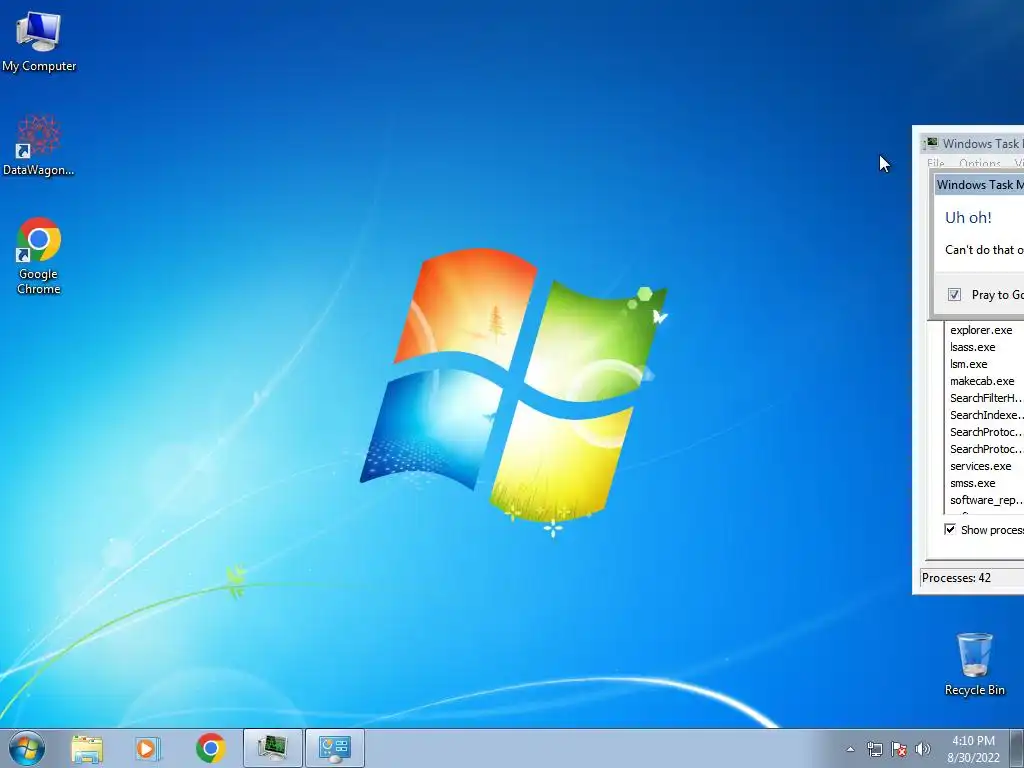The image size is (1024, 768).
Task: Open the My Computer desktop icon
Action: coord(39,42)
